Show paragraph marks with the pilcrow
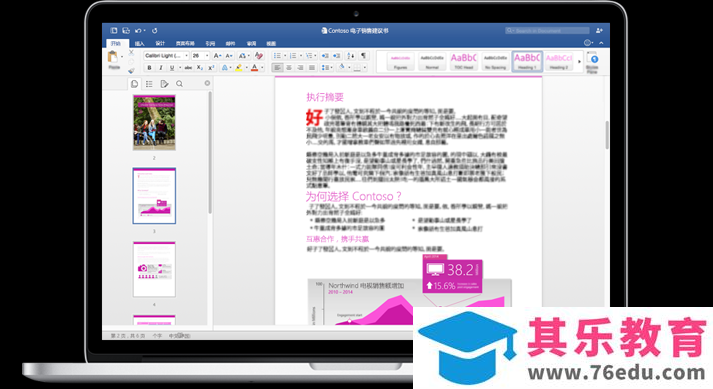 pyautogui.click(x=363, y=56)
